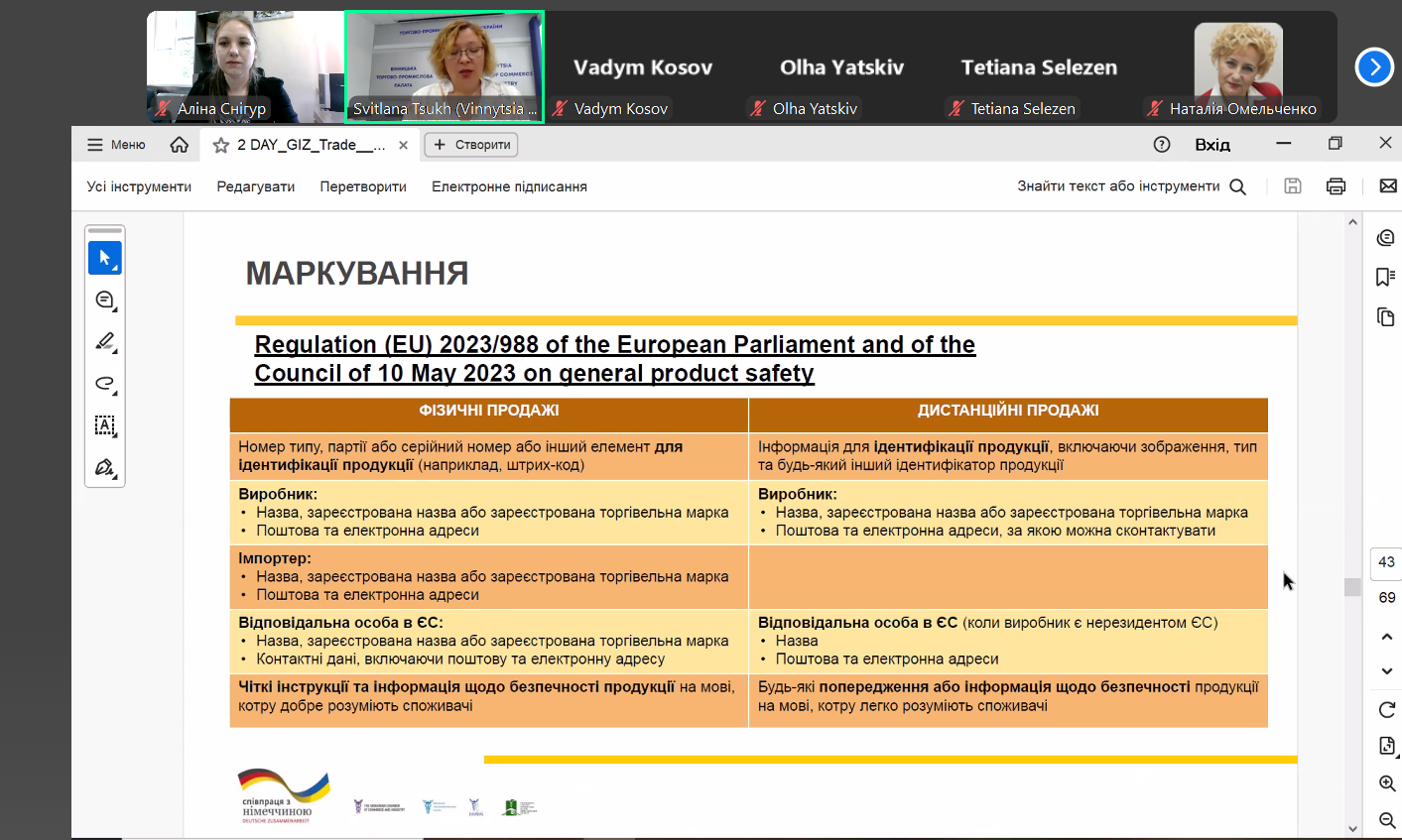The height and width of the screenshot is (840, 1402).
Task: Open the Усі інструменти menu
Action: pos(139,186)
